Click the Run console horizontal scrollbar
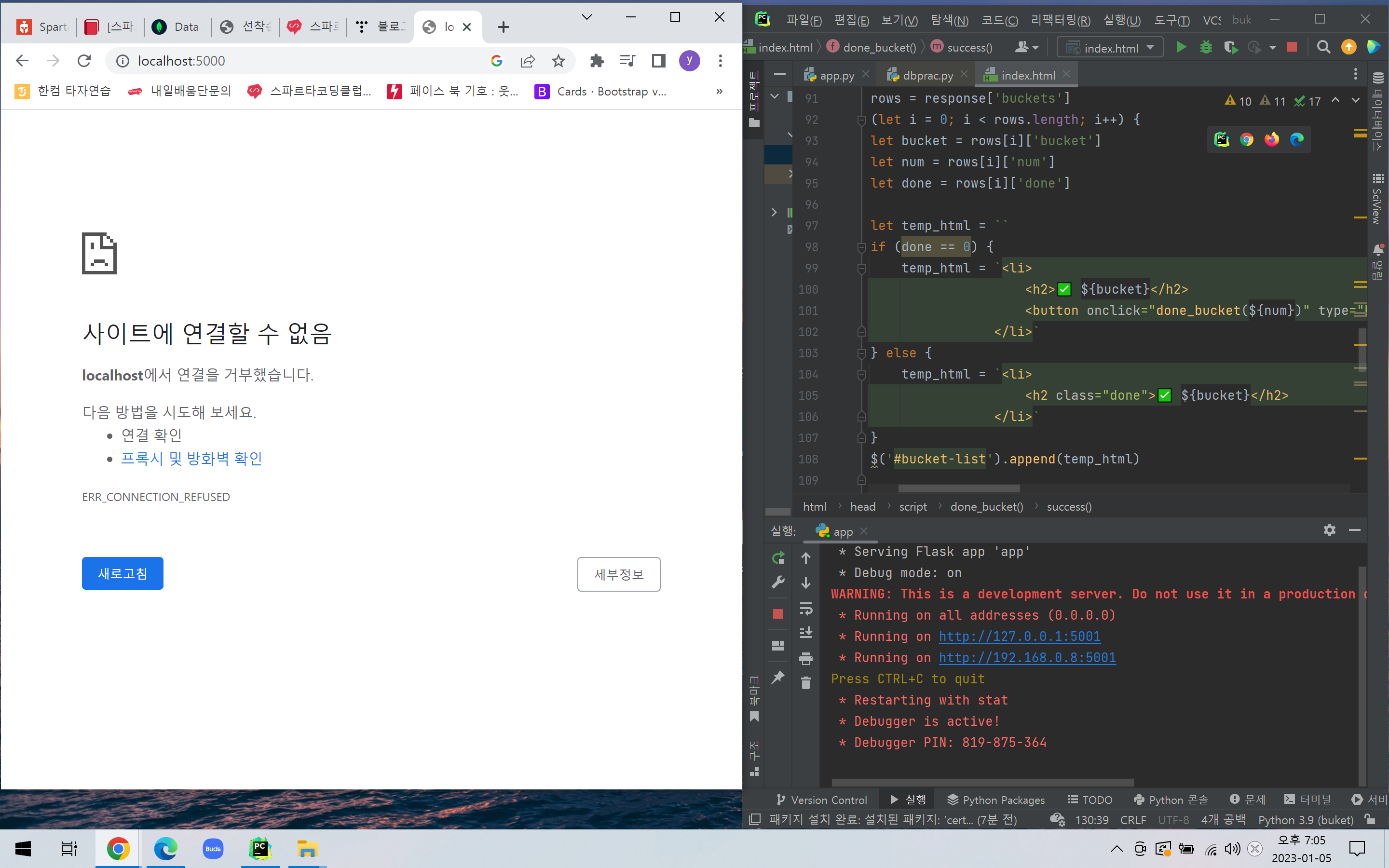Image resolution: width=1389 pixels, height=868 pixels. 982,783
